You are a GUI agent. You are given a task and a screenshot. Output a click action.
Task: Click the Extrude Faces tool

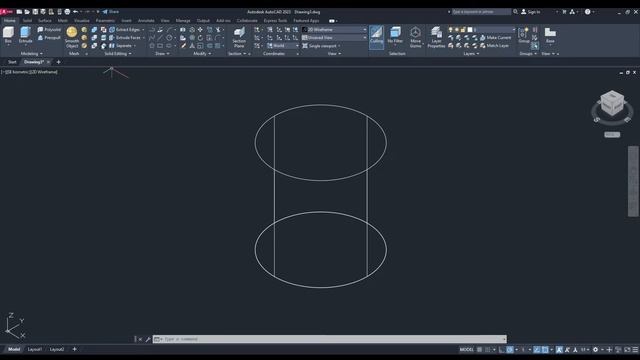tap(124, 38)
